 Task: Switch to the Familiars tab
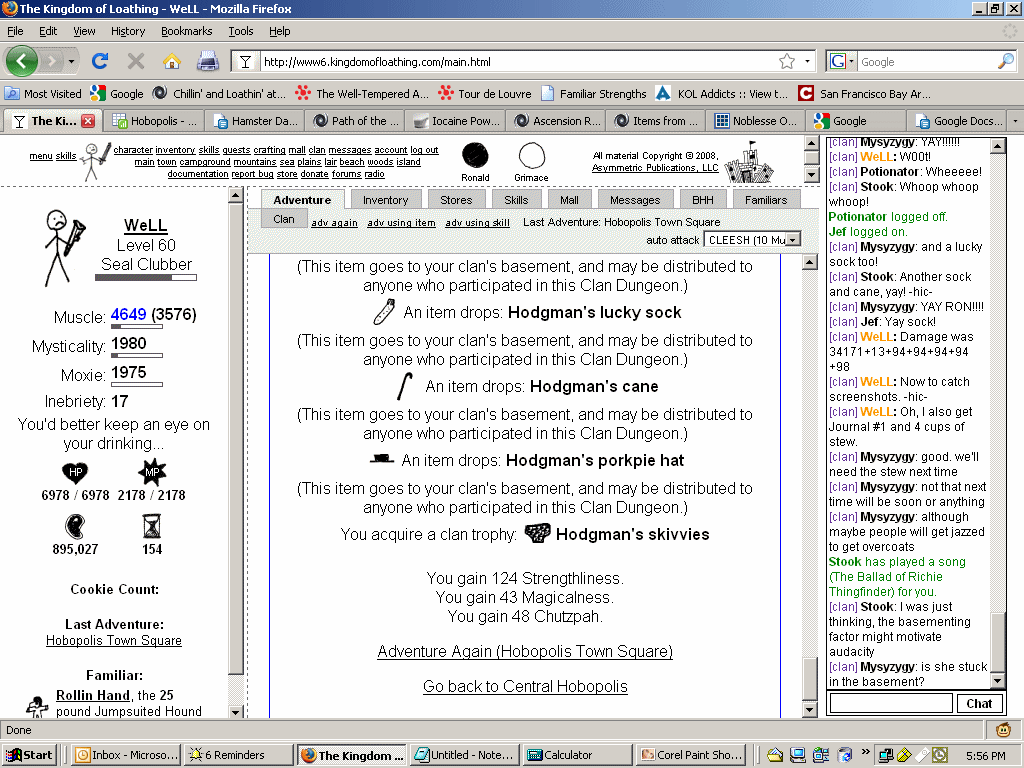[x=766, y=200]
